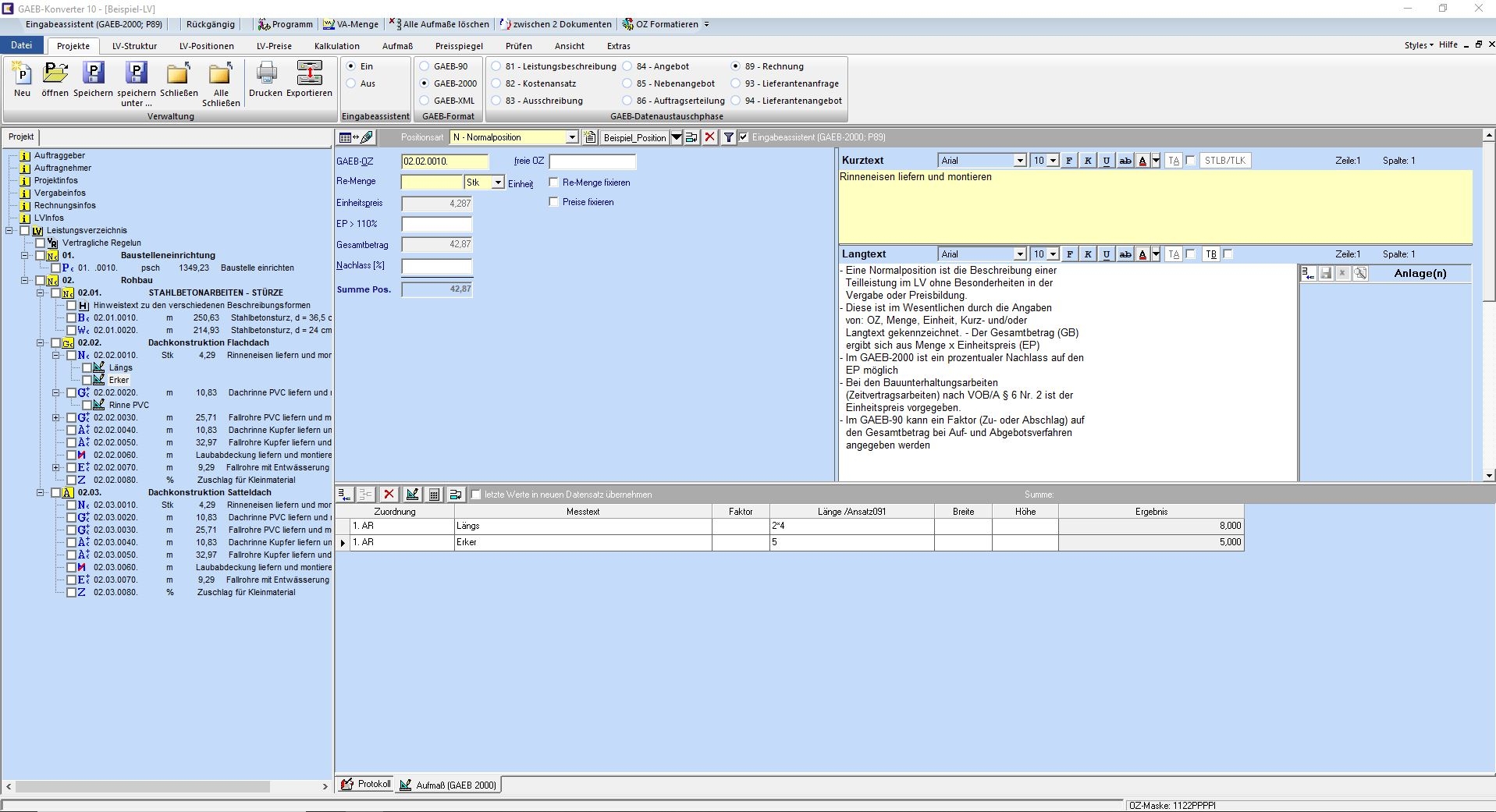Open the Positionsart dropdown
The height and width of the screenshot is (812, 1496).
(571, 137)
